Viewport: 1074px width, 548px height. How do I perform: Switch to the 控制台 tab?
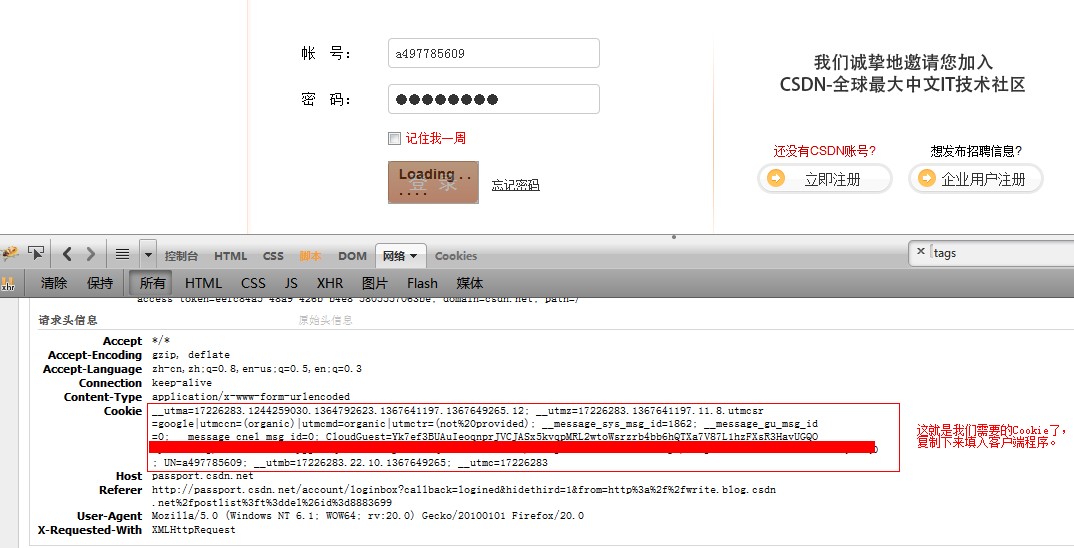pyautogui.click(x=181, y=256)
